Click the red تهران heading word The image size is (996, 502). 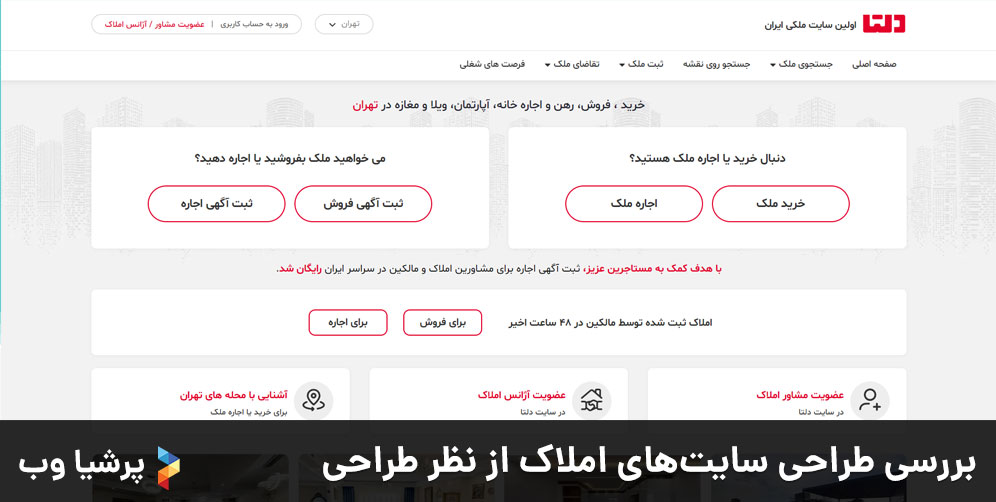click(365, 105)
